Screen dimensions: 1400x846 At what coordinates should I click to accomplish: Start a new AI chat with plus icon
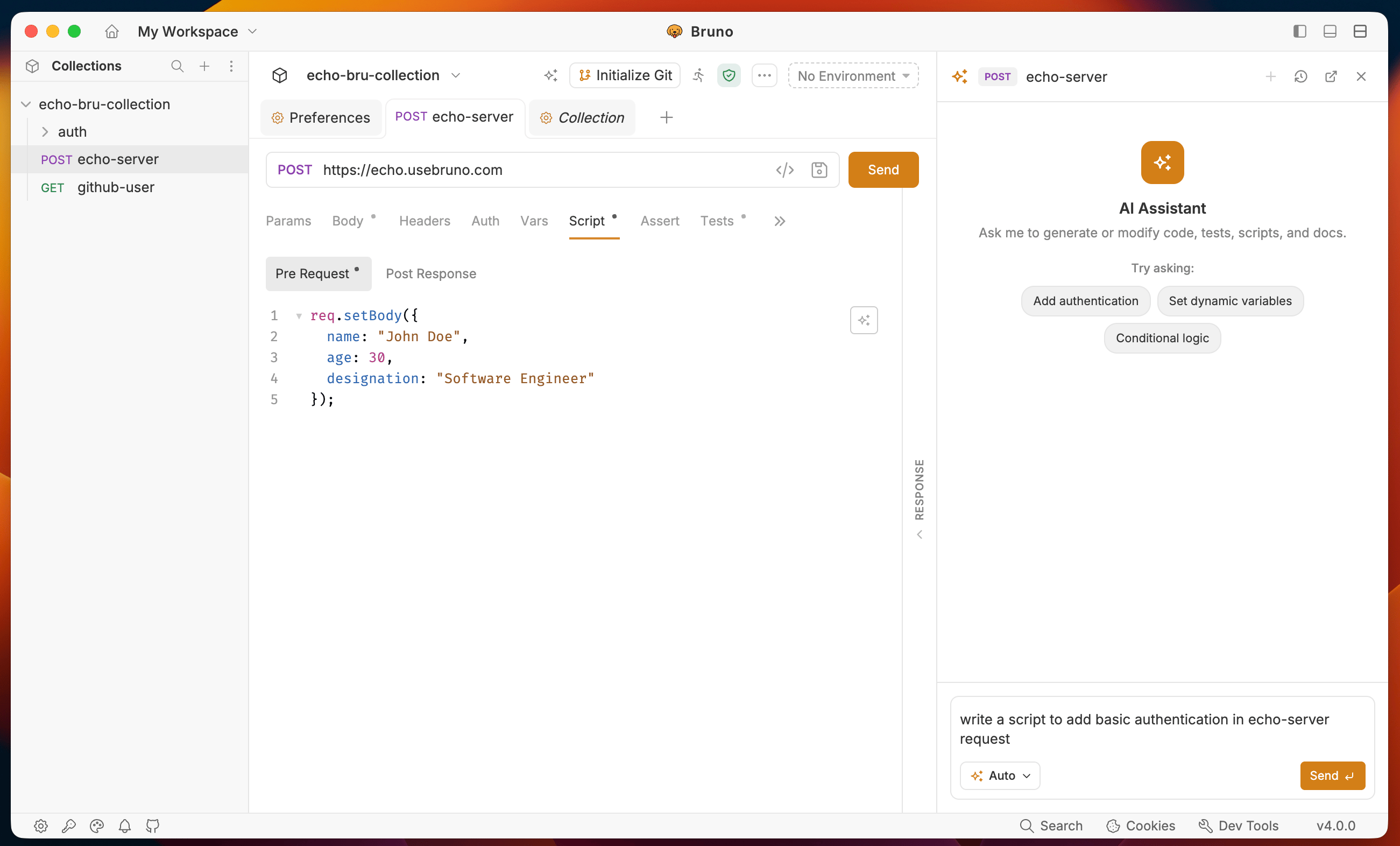tap(1270, 76)
